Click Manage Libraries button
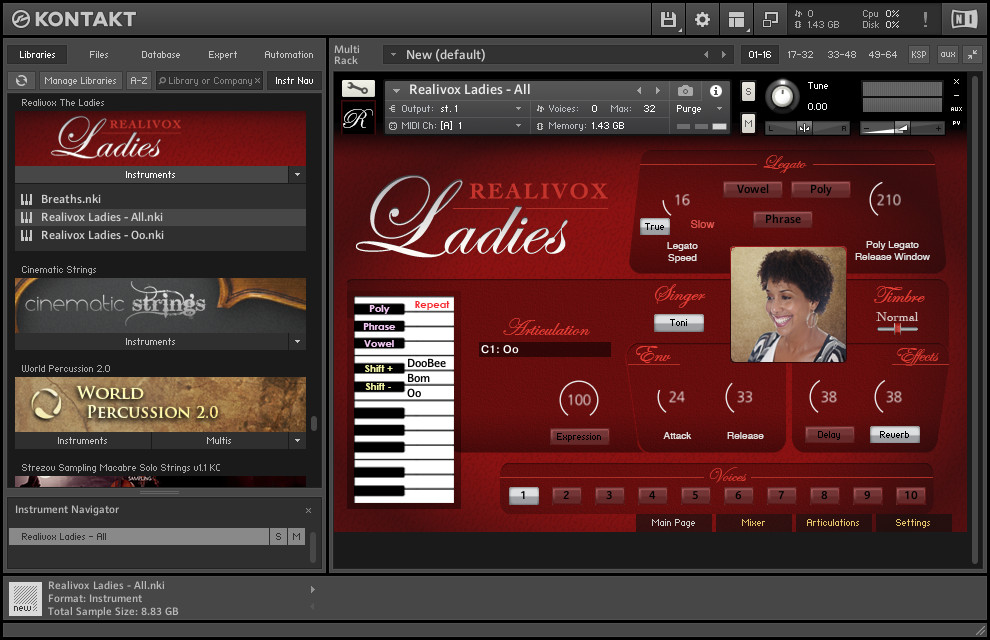This screenshot has width=990, height=640. (x=80, y=81)
